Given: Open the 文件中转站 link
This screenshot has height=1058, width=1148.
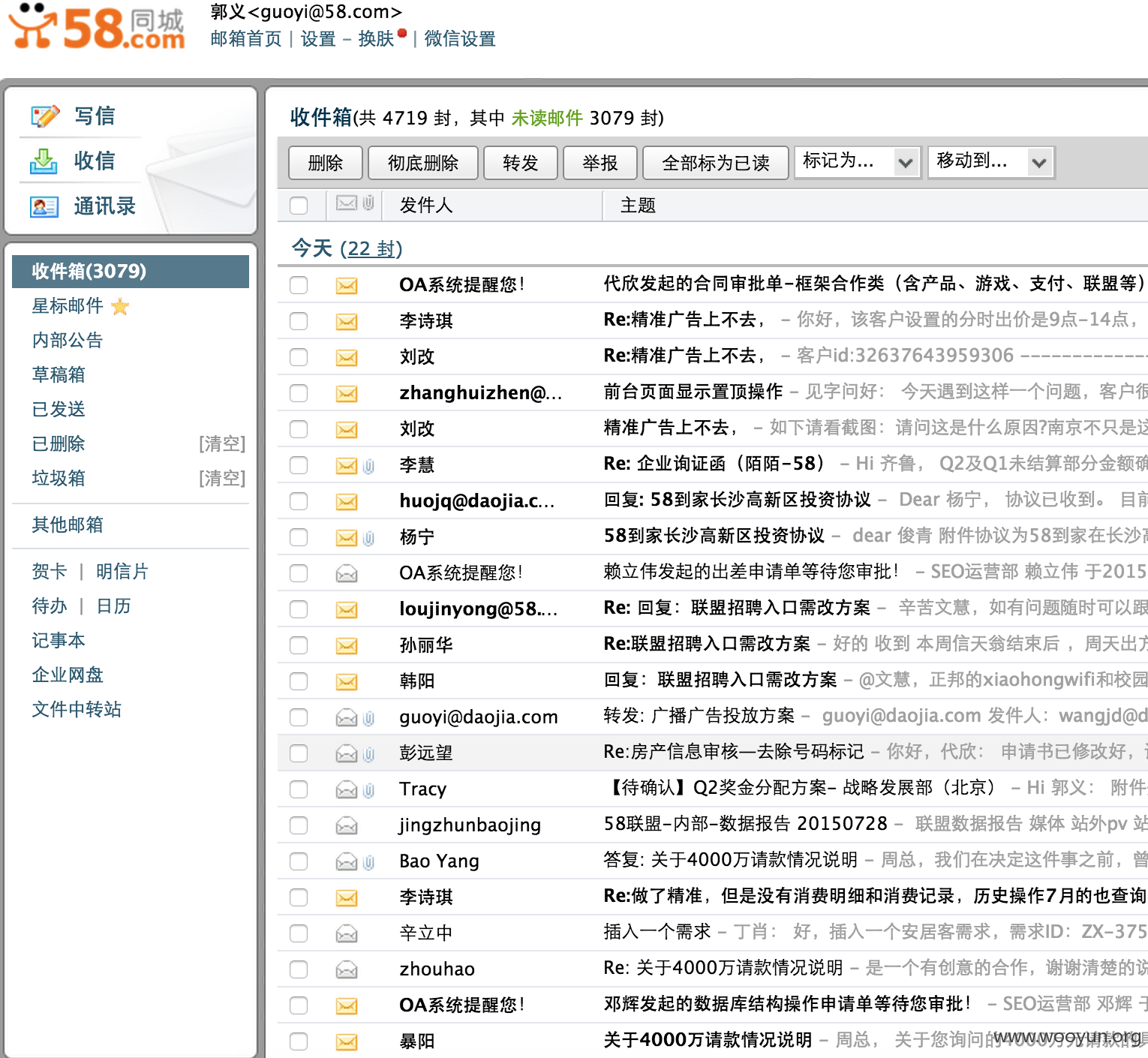Looking at the screenshot, I should (77, 710).
